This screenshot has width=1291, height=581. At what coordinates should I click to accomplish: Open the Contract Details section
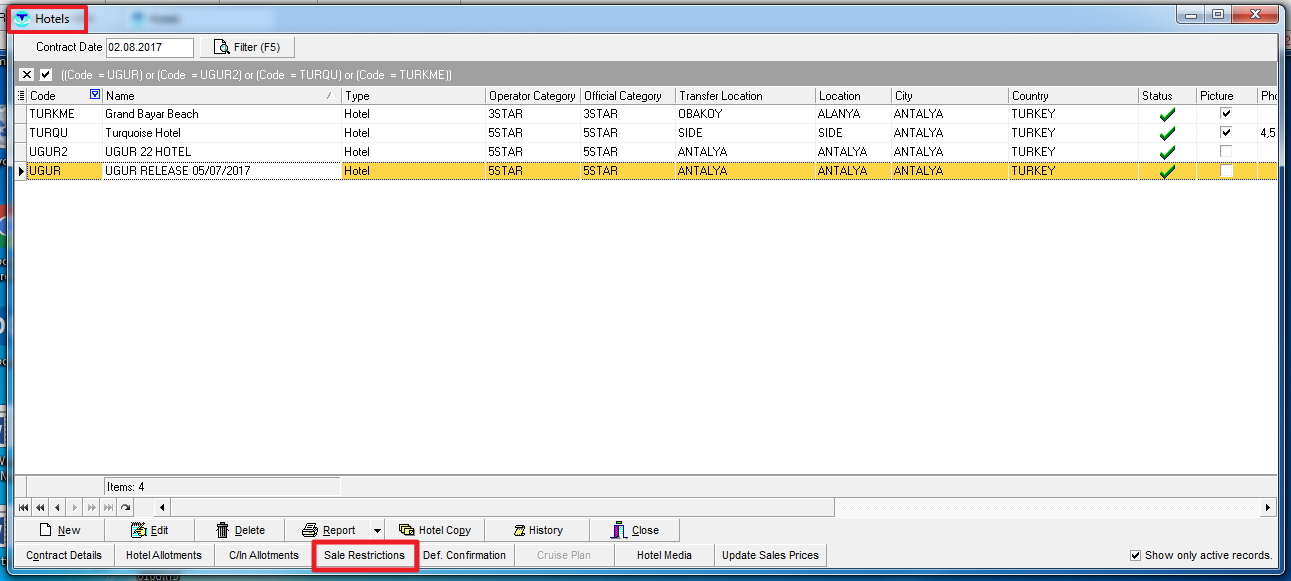(64, 555)
